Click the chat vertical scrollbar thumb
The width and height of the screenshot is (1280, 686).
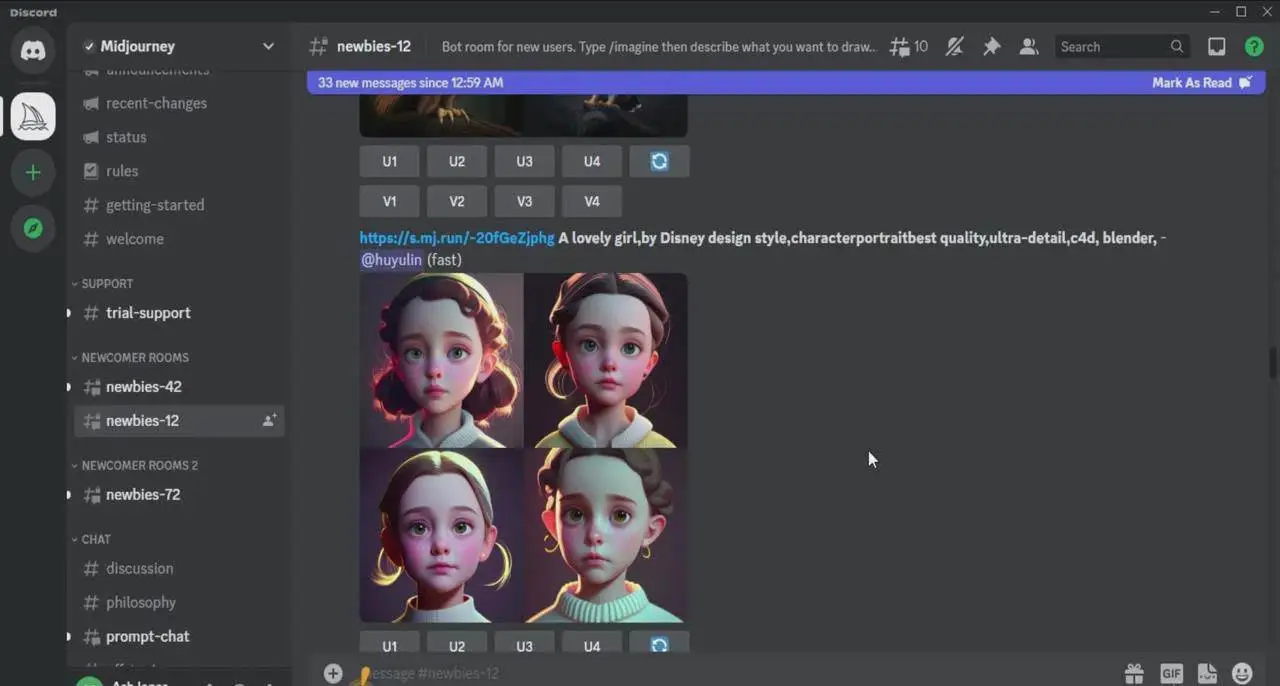point(1273,362)
